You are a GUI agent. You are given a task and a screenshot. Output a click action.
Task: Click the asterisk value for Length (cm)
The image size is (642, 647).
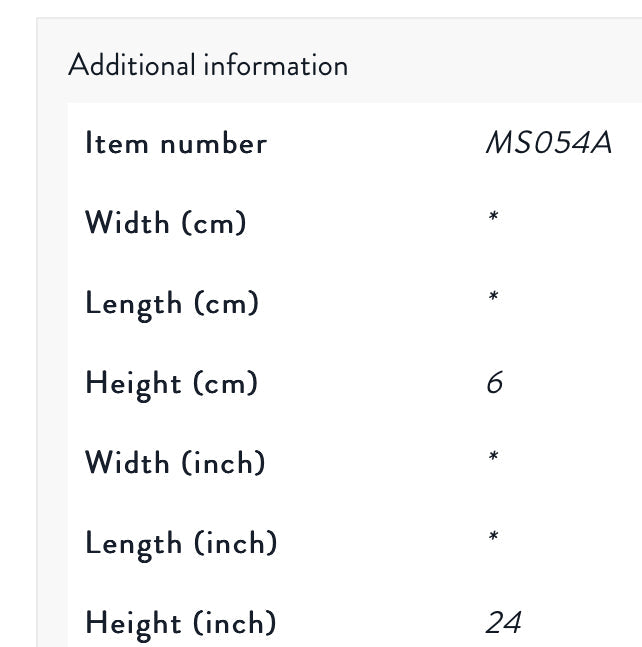coord(493,296)
